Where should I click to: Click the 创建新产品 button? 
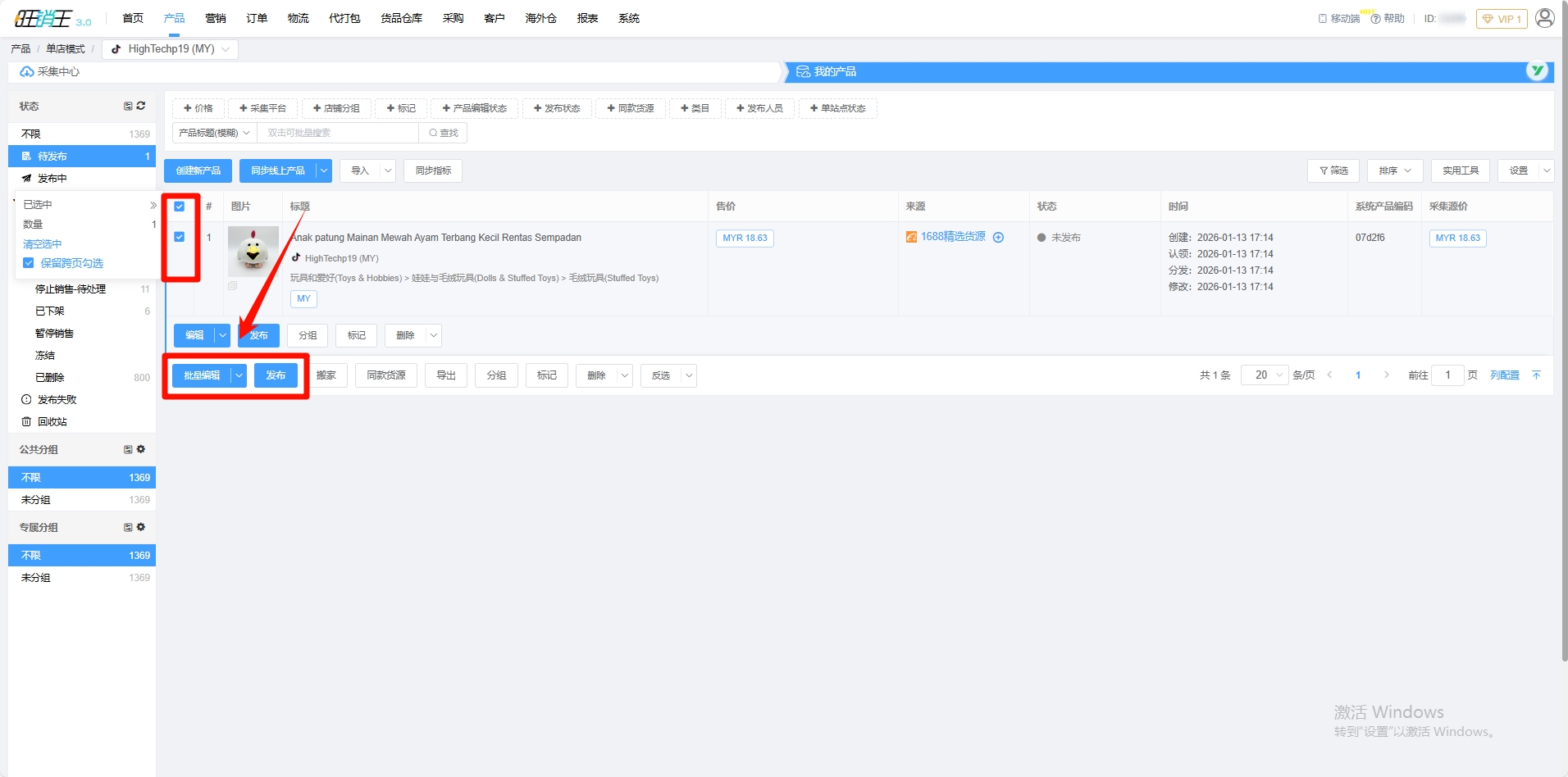tap(198, 170)
